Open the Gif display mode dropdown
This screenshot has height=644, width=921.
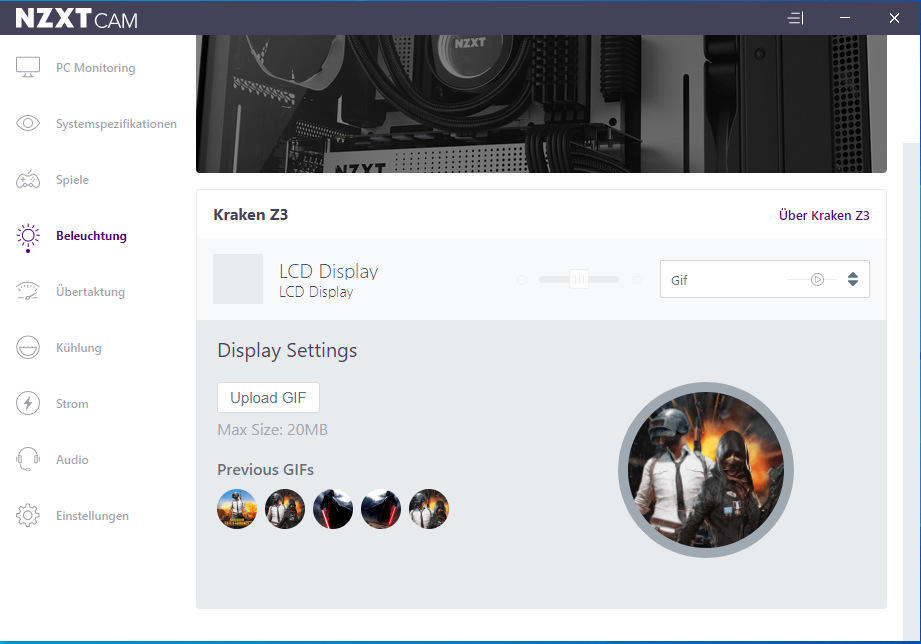pos(765,279)
